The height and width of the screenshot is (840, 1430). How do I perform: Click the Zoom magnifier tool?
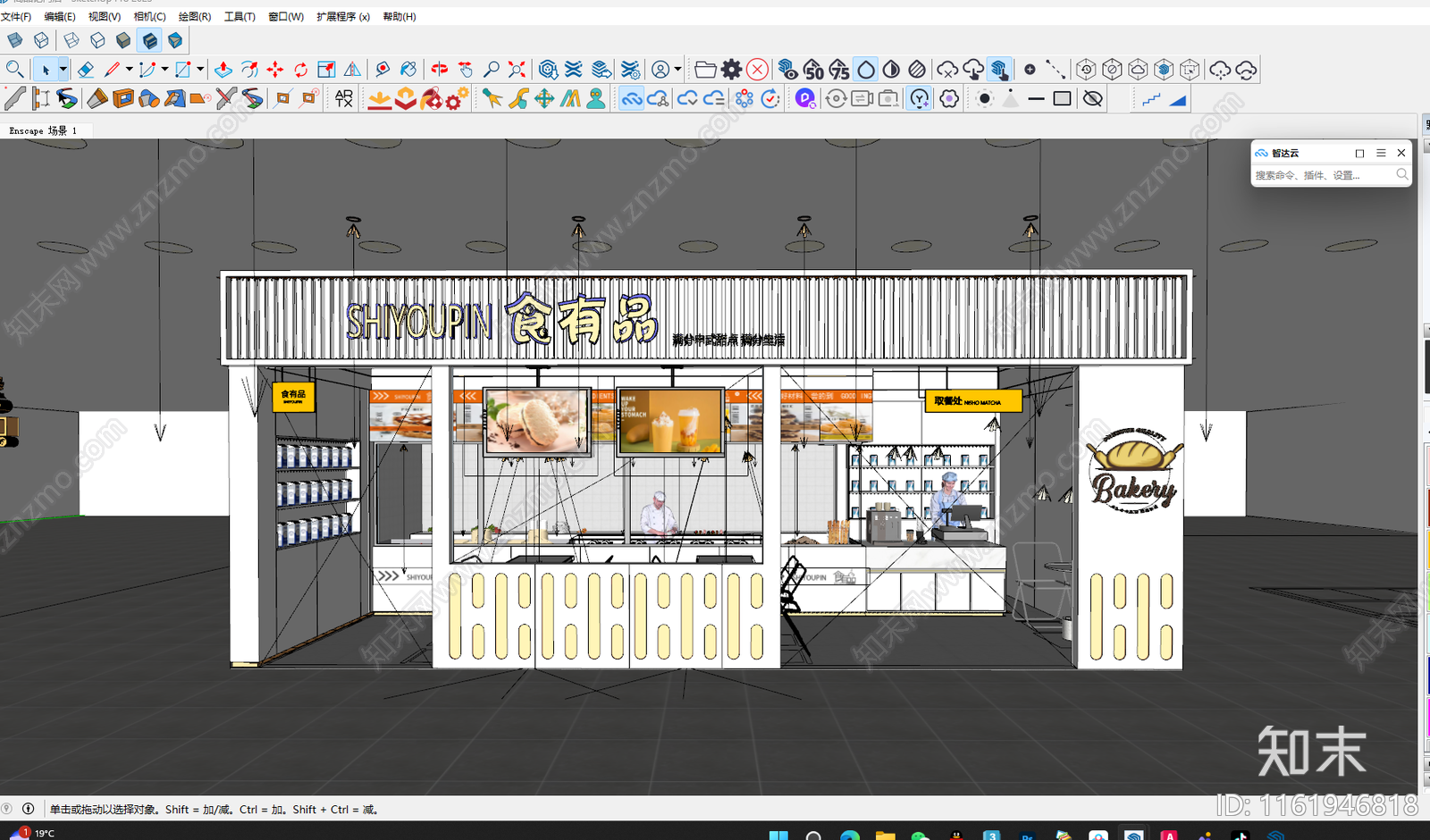(x=491, y=69)
